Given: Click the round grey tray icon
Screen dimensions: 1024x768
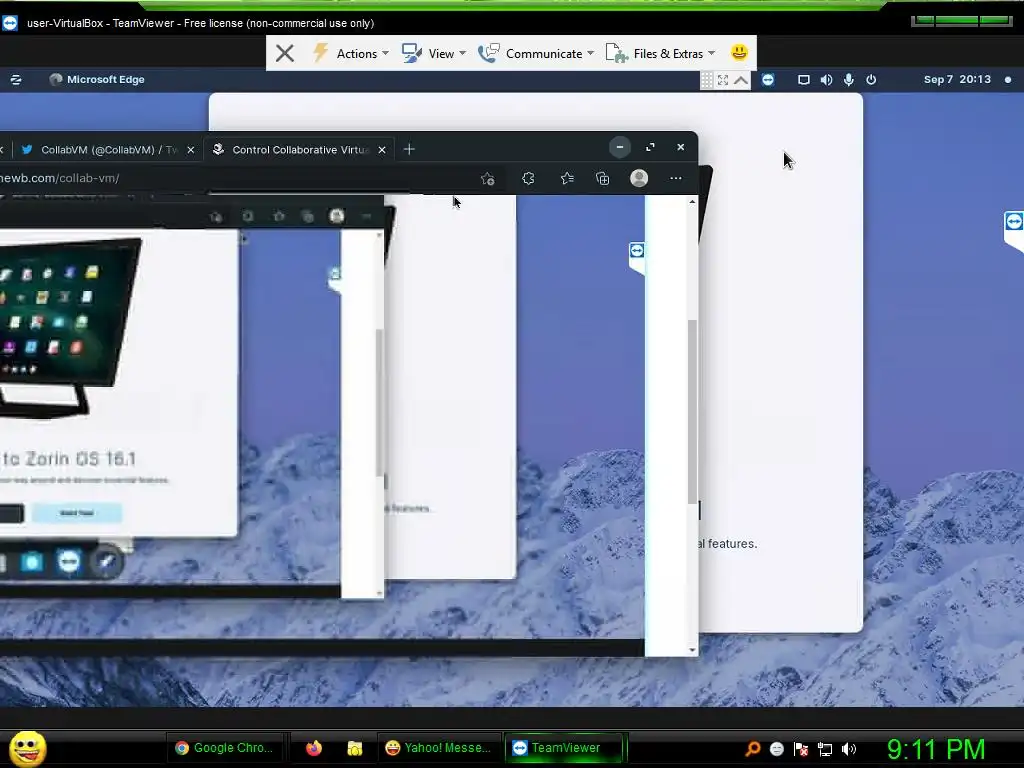Looking at the screenshot, I should (x=776, y=749).
